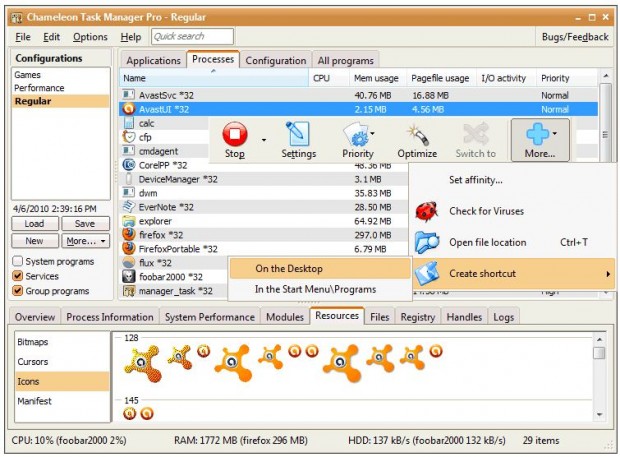The height and width of the screenshot is (457, 620).
Task: Open the Registry tab
Action: 418,317
